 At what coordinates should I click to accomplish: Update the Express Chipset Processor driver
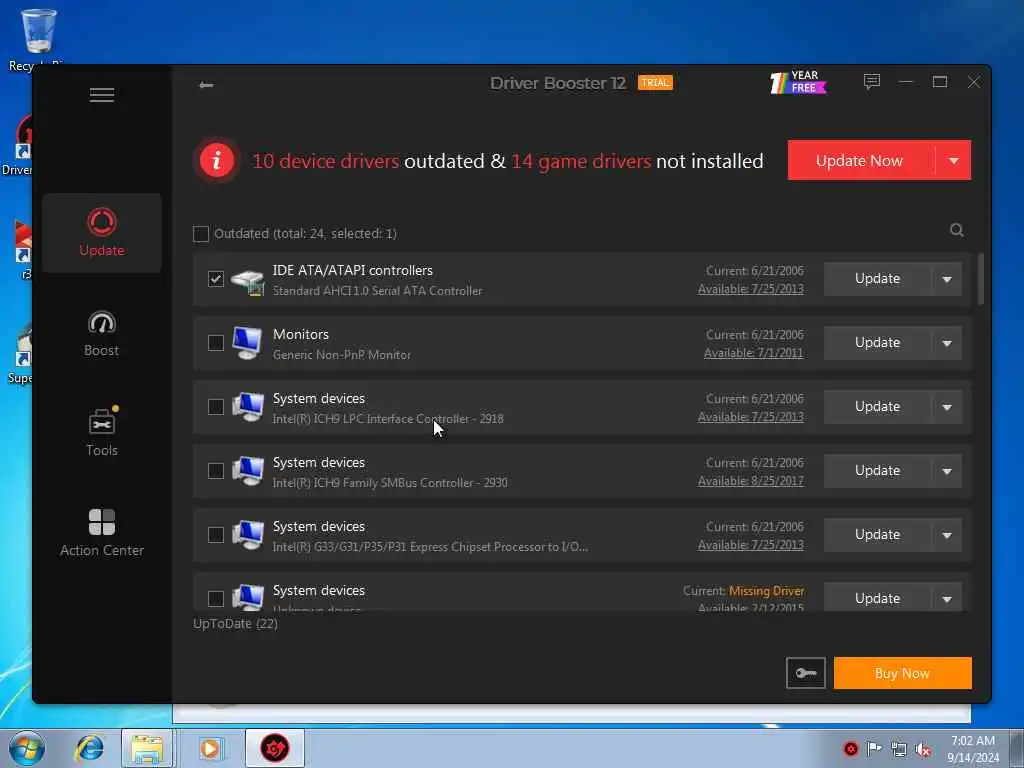878,535
